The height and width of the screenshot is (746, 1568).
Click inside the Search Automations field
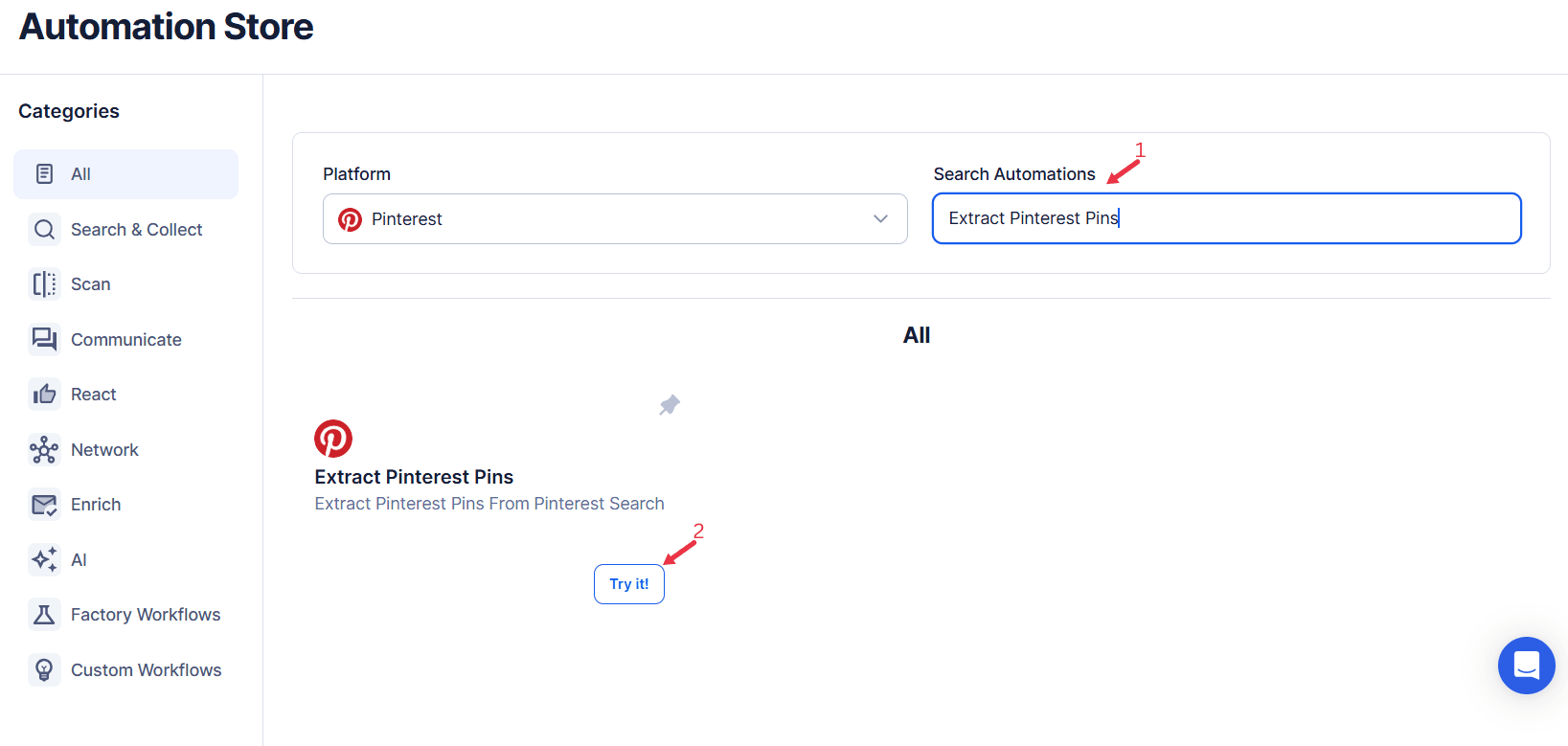click(1226, 218)
